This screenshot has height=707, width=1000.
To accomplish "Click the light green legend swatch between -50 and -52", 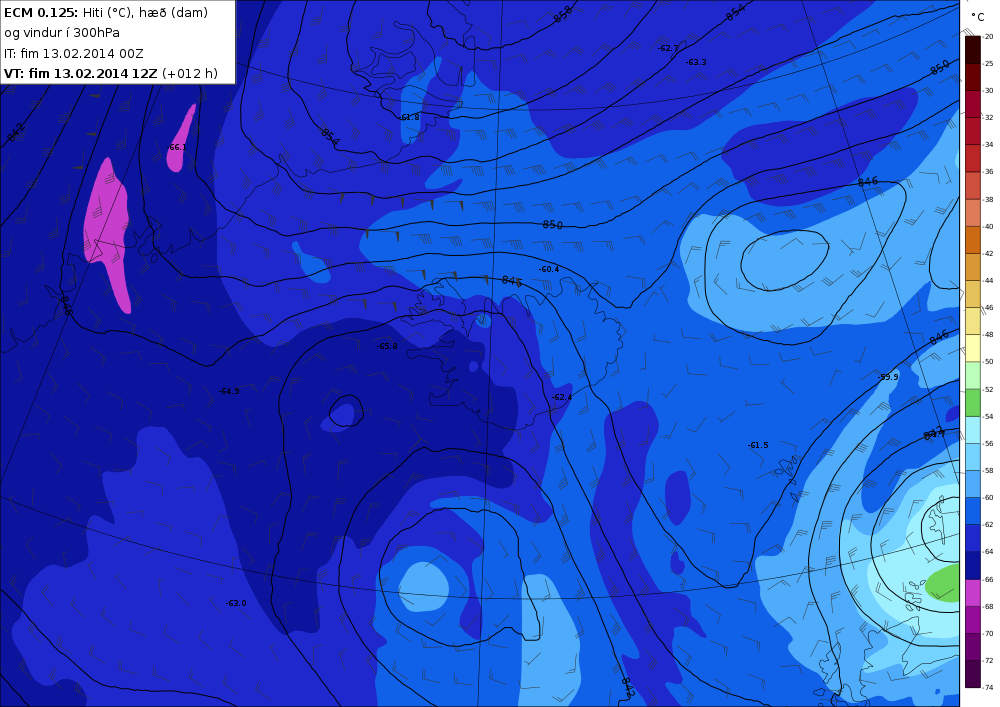I will pyautogui.click(x=973, y=375).
